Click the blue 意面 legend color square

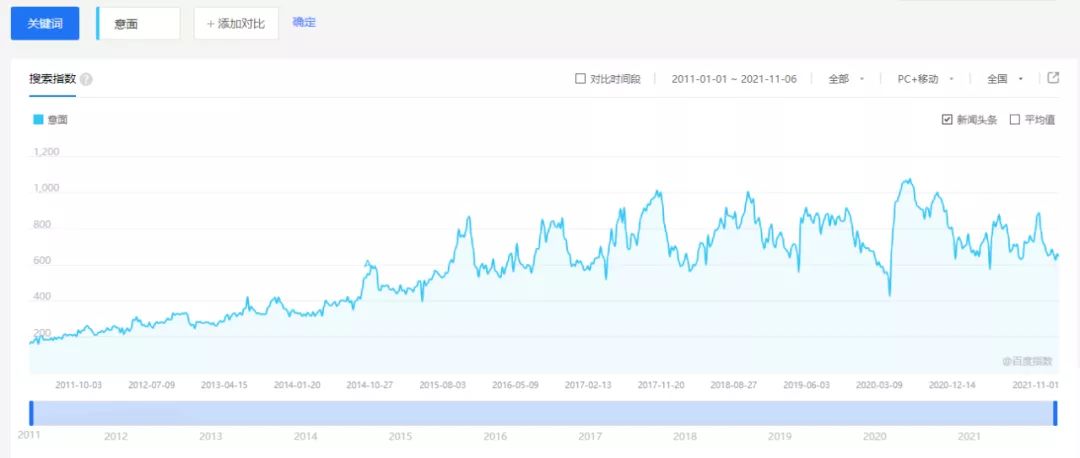point(38,120)
